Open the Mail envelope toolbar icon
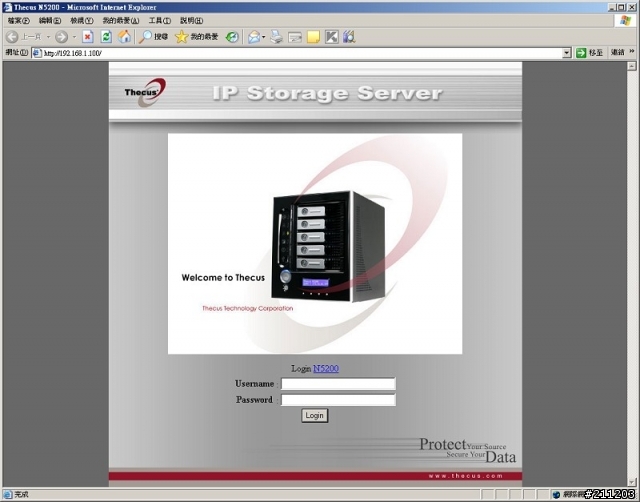The height and width of the screenshot is (502, 640). point(254,37)
